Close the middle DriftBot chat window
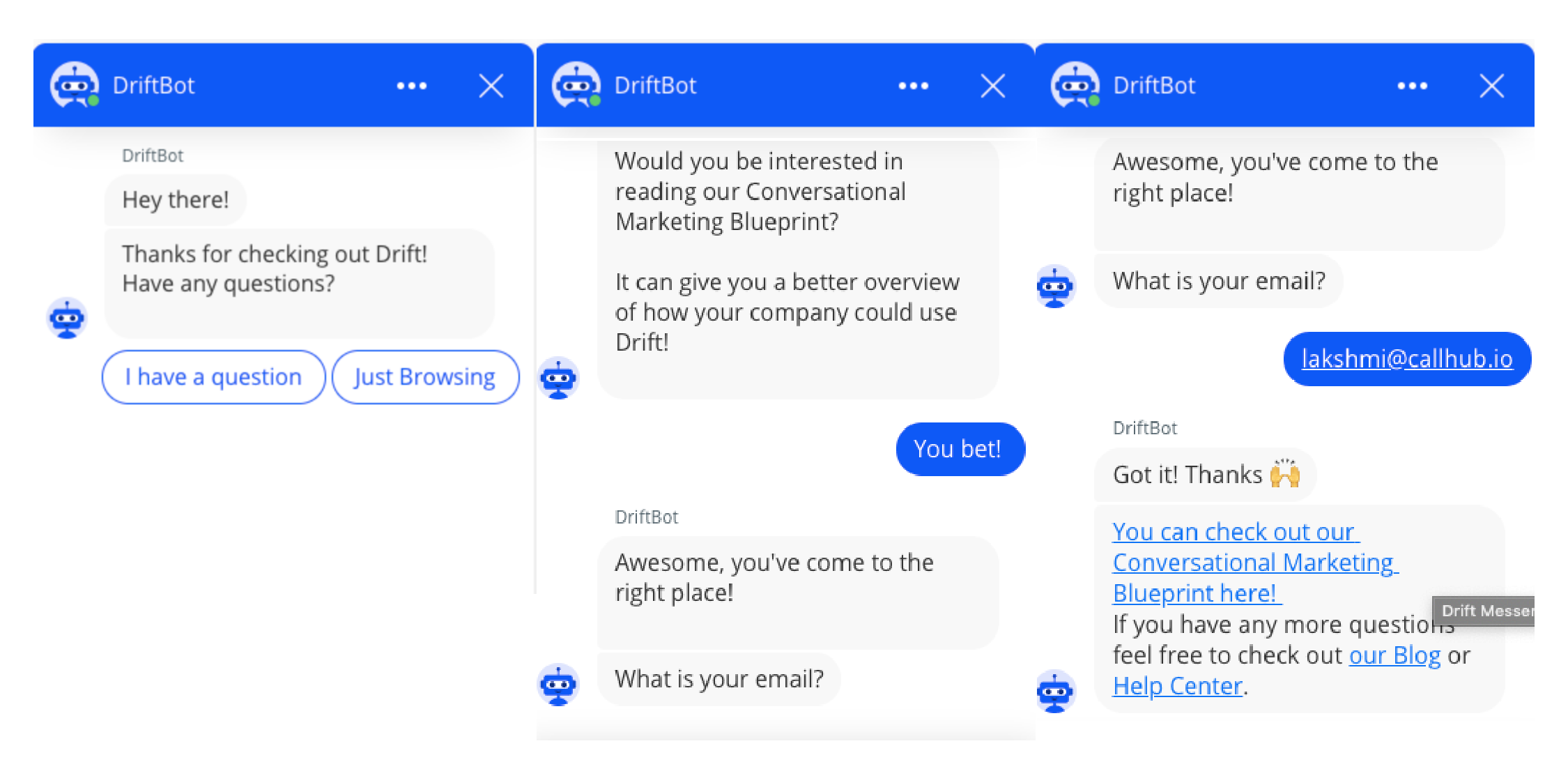1568x778 pixels. (993, 86)
